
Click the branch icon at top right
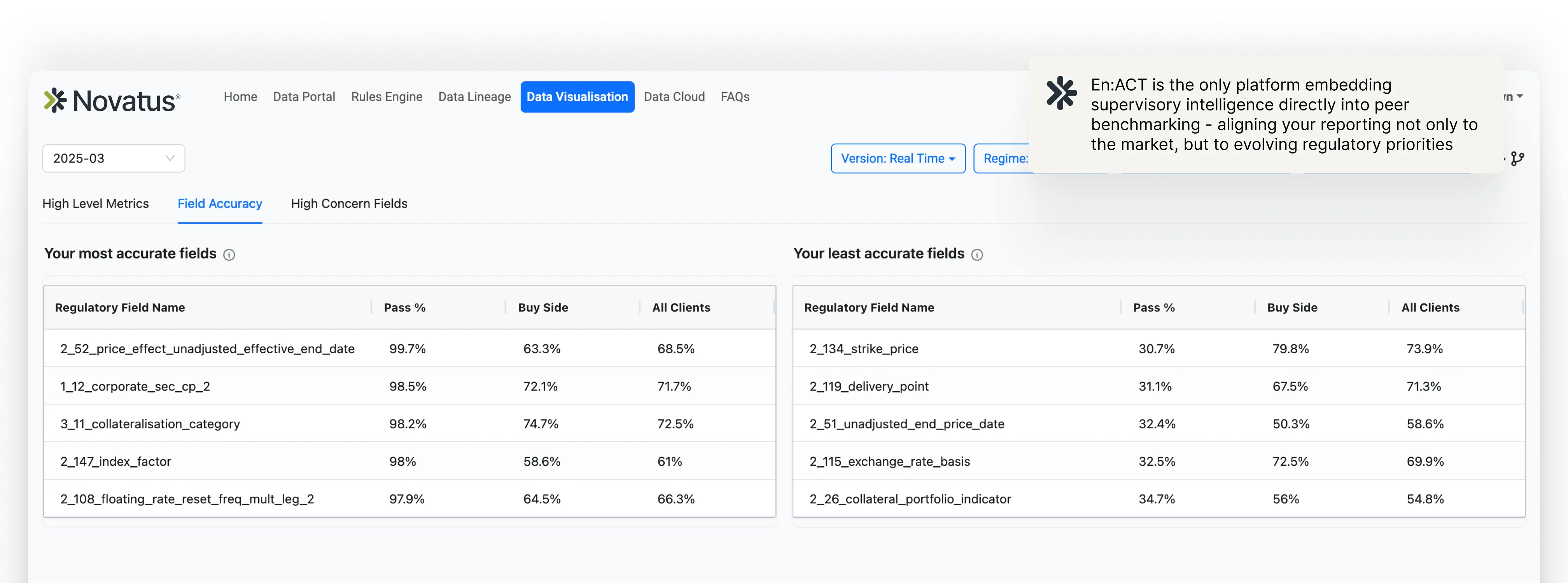click(x=1517, y=159)
